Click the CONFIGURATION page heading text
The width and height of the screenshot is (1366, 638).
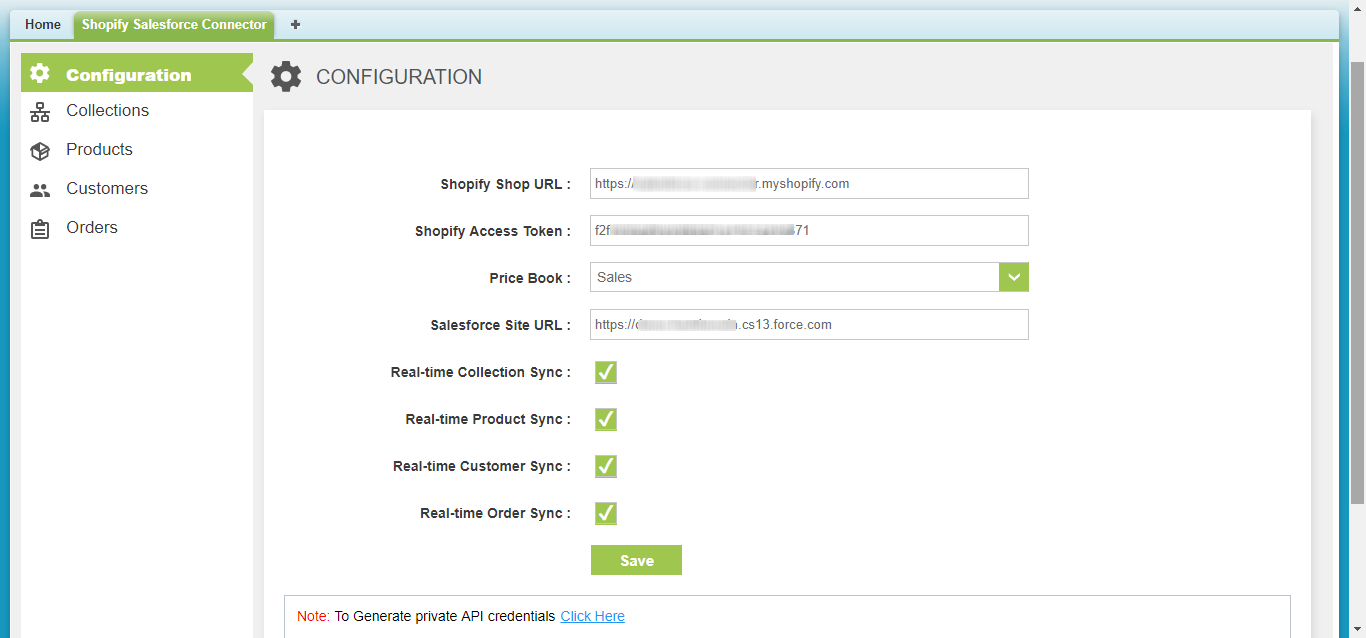point(399,77)
